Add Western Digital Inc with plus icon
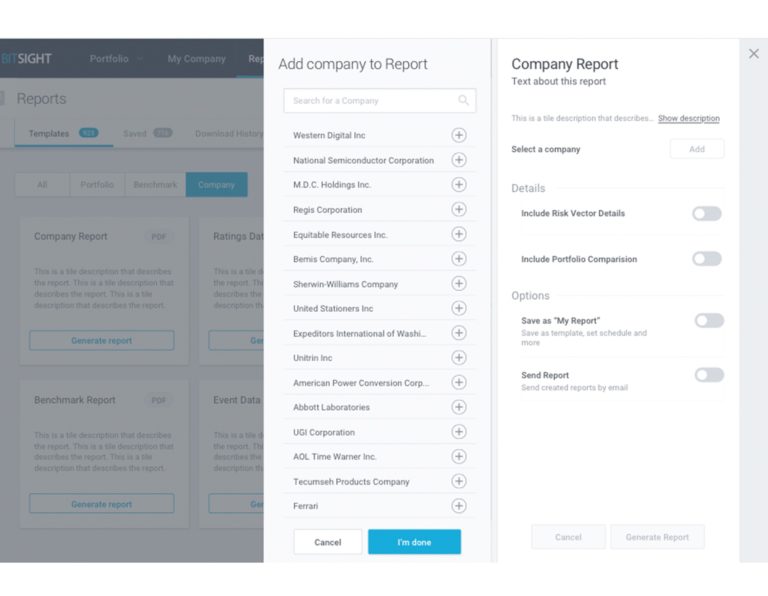 [458, 135]
